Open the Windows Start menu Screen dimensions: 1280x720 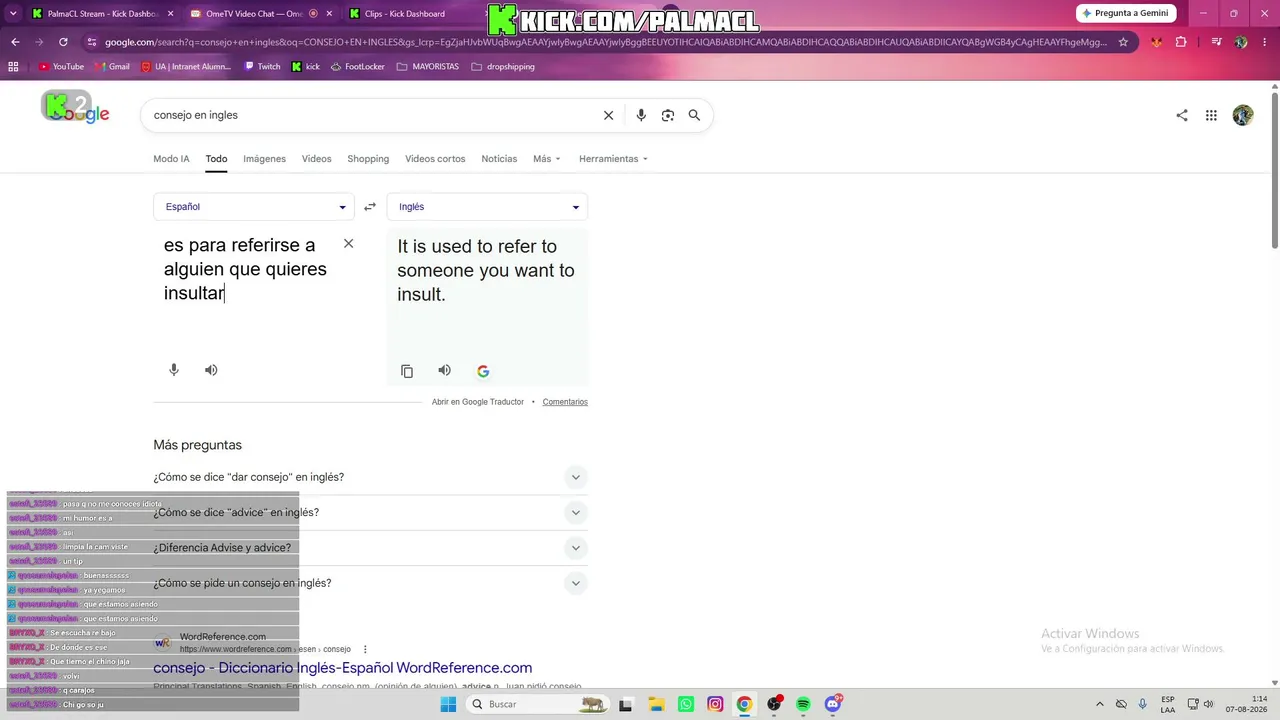pos(449,704)
